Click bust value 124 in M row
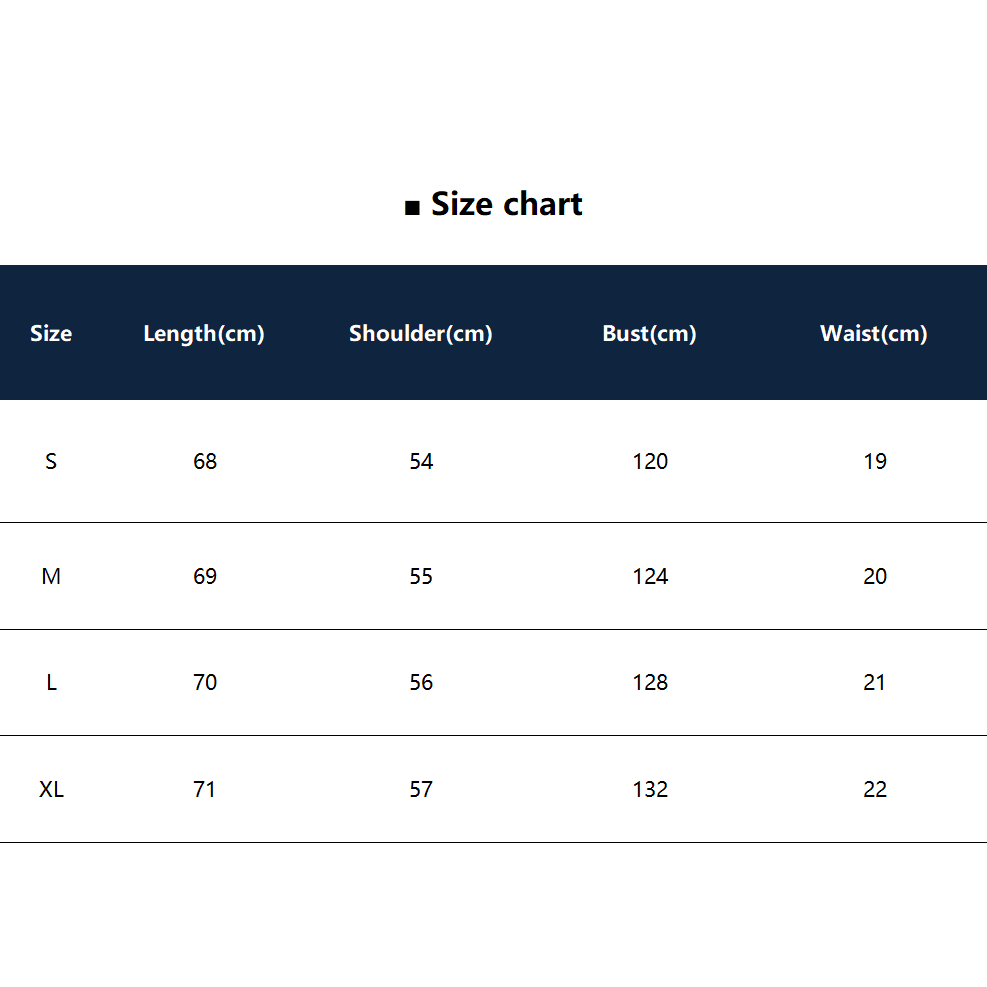This screenshot has width=987, height=987. coord(650,576)
